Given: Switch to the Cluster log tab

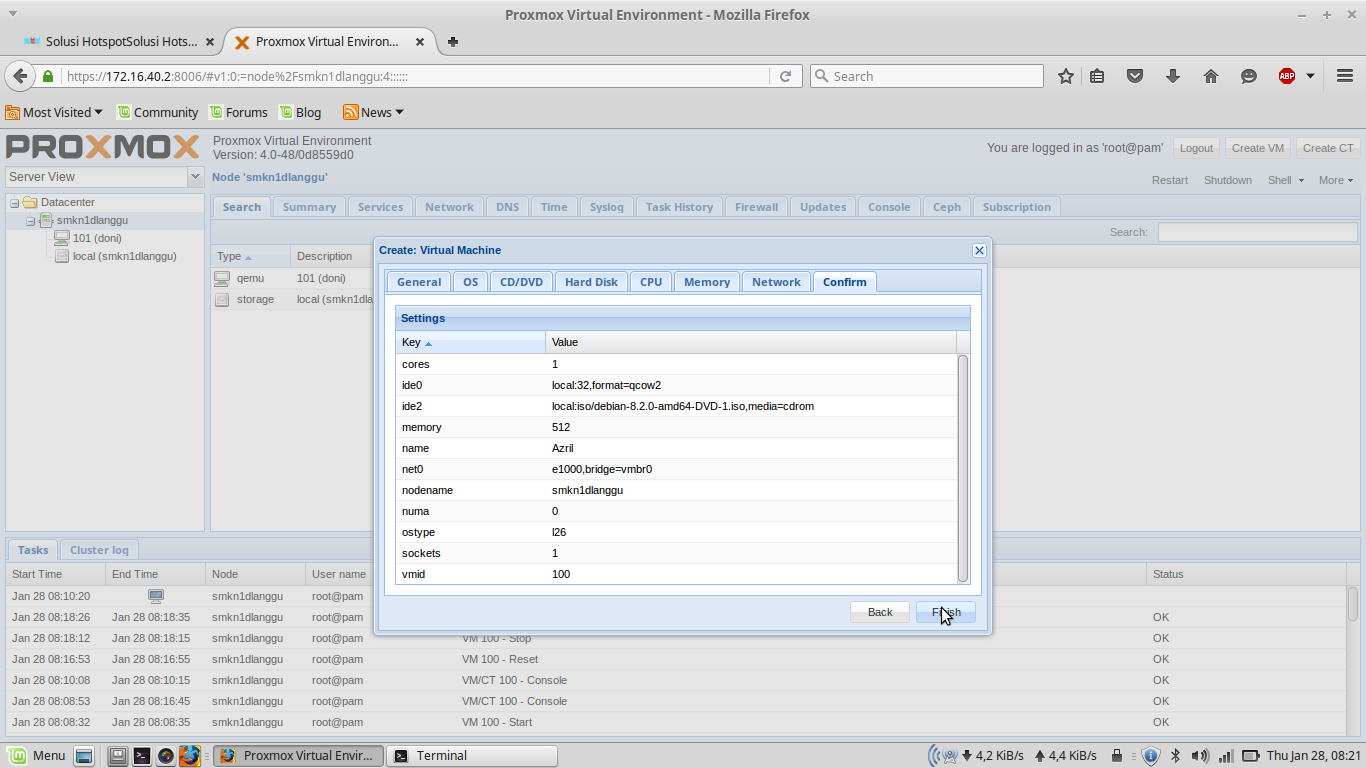Looking at the screenshot, I should [99, 550].
